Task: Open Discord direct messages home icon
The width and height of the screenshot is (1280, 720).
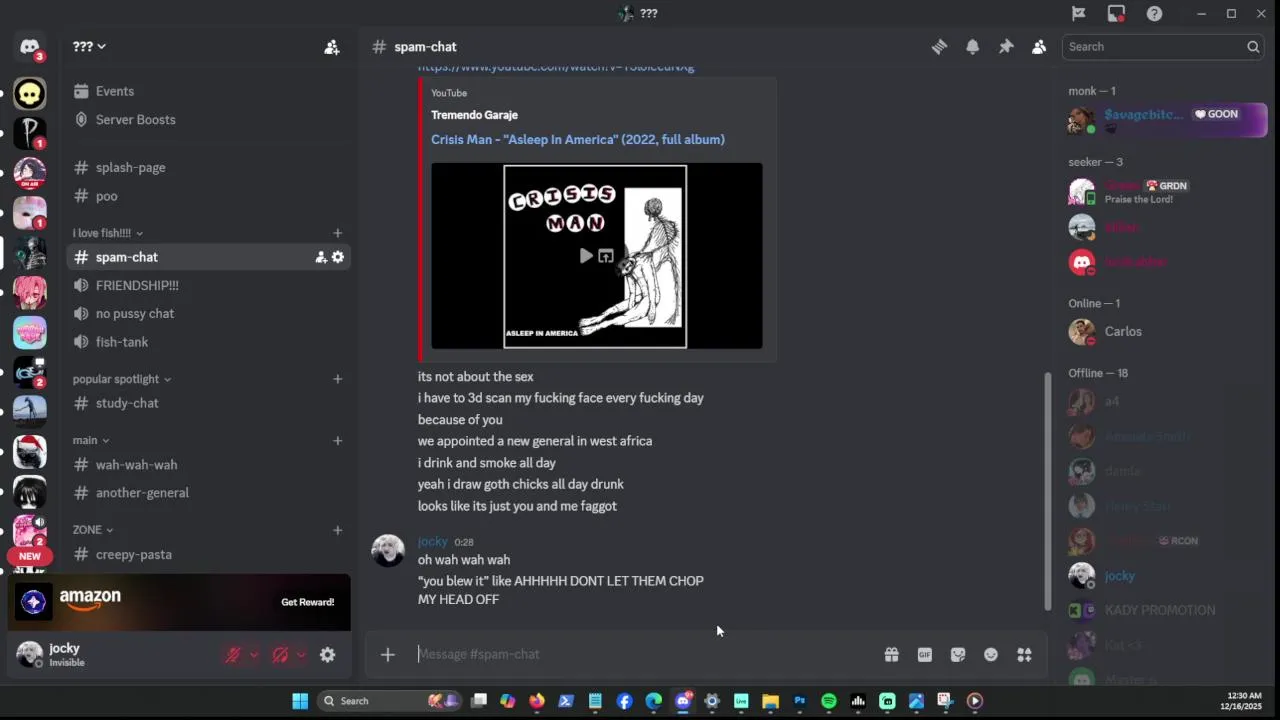Action: pyautogui.click(x=29, y=47)
